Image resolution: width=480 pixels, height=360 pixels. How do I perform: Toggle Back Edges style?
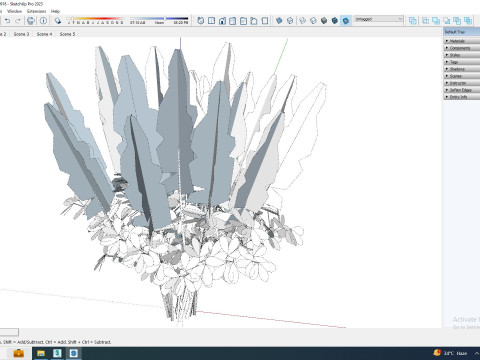pos(290,21)
